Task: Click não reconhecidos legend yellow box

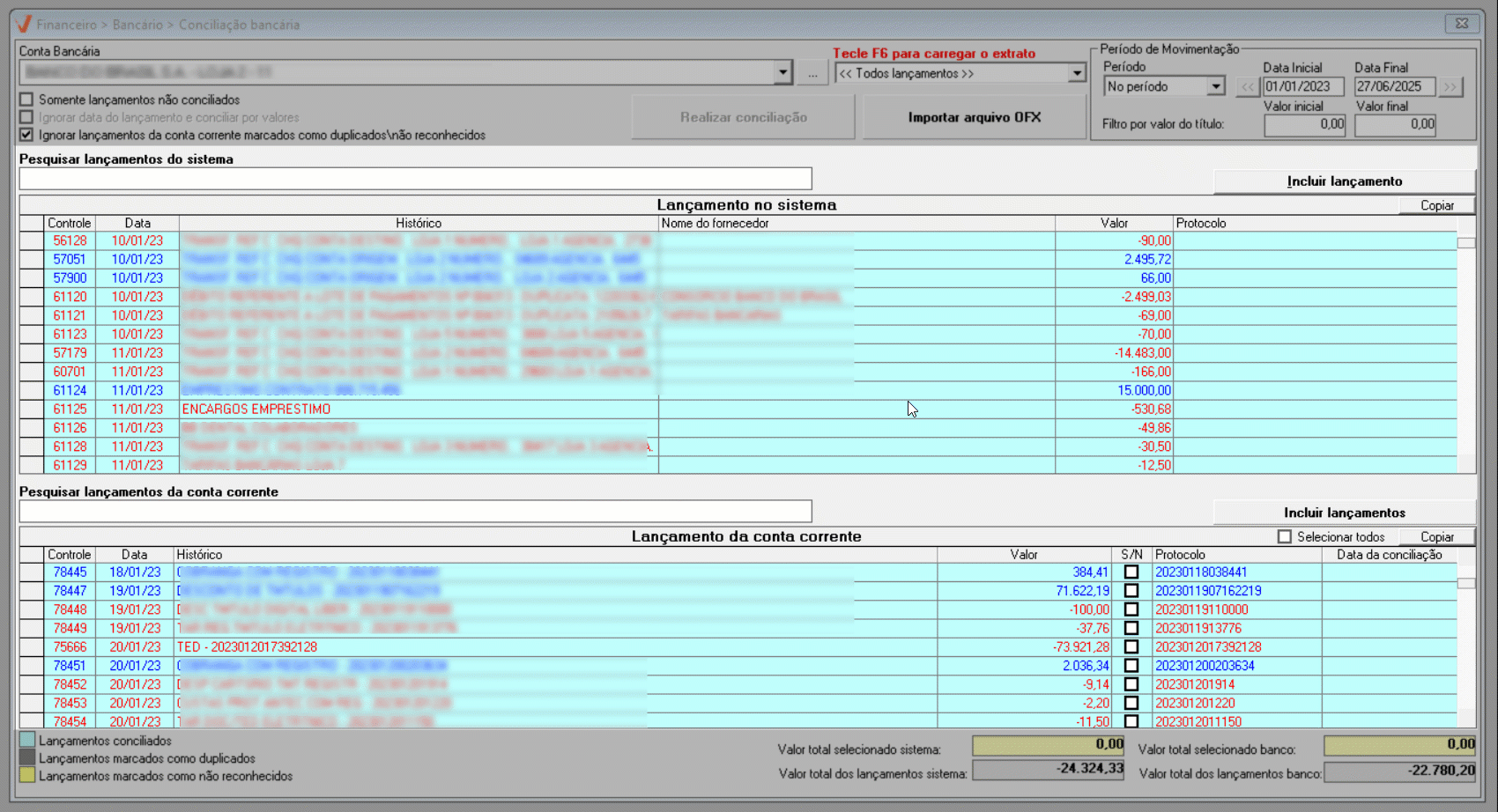Action: (x=27, y=775)
